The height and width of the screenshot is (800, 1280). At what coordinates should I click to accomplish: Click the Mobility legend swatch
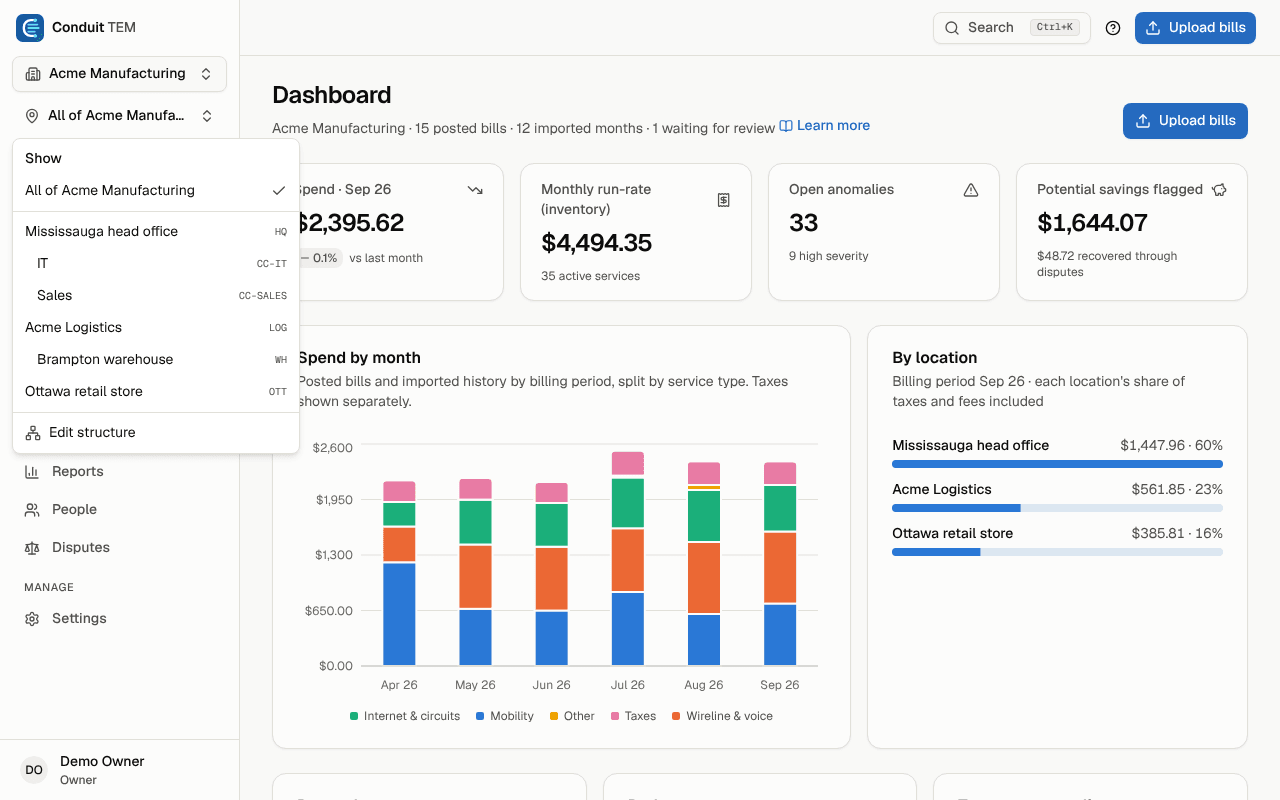(480, 717)
